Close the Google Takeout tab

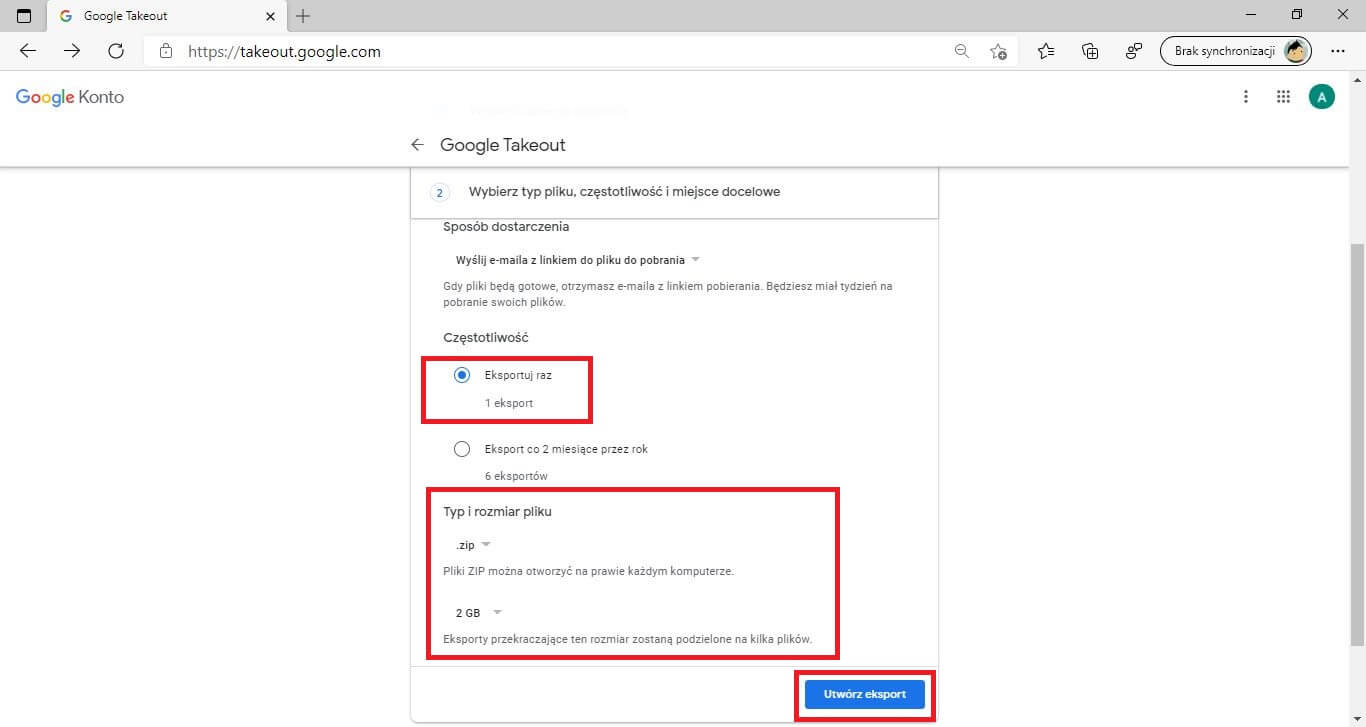click(270, 16)
